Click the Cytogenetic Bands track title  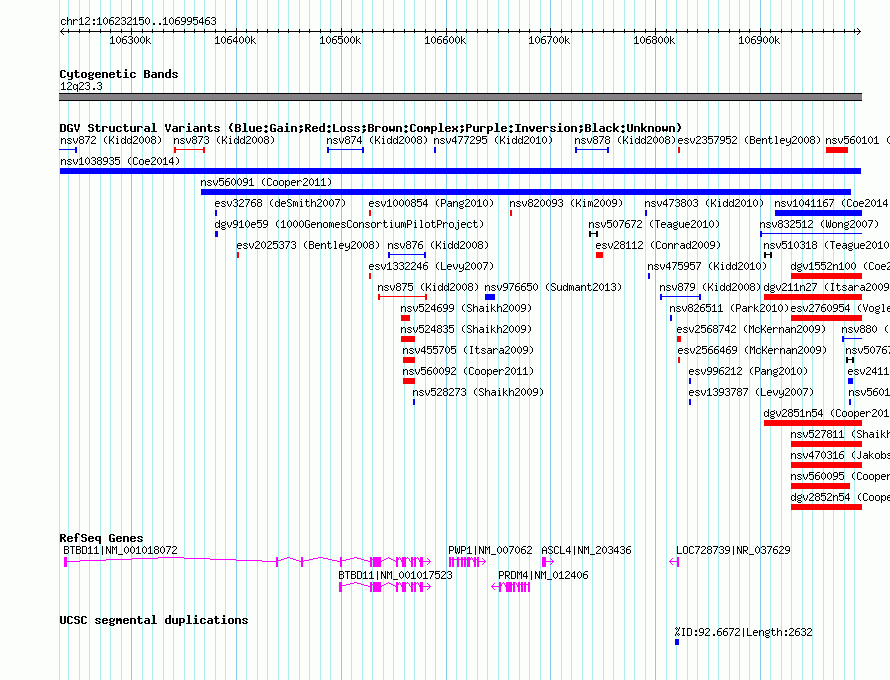click(119, 74)
